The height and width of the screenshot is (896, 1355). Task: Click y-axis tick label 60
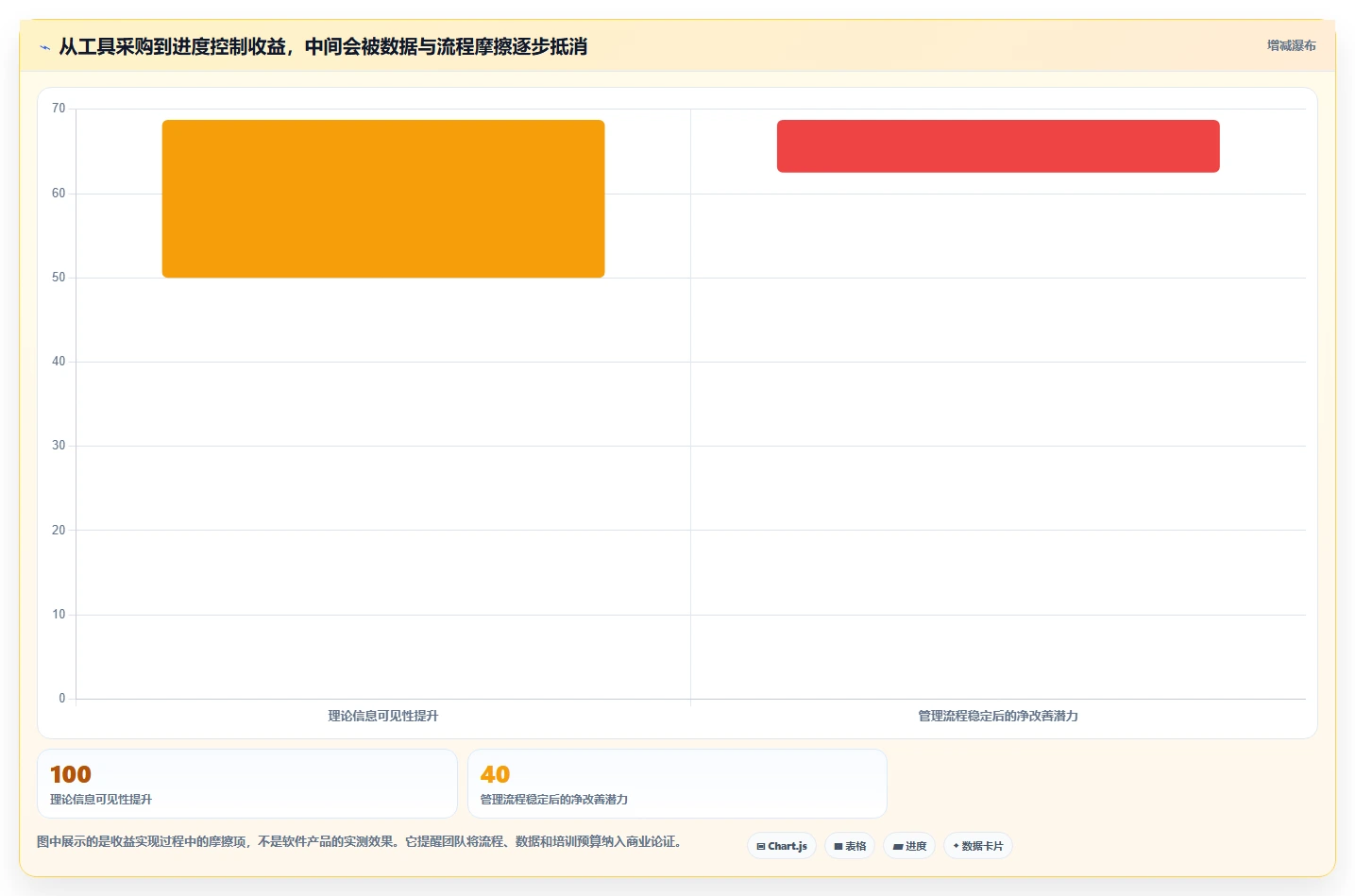59,194
